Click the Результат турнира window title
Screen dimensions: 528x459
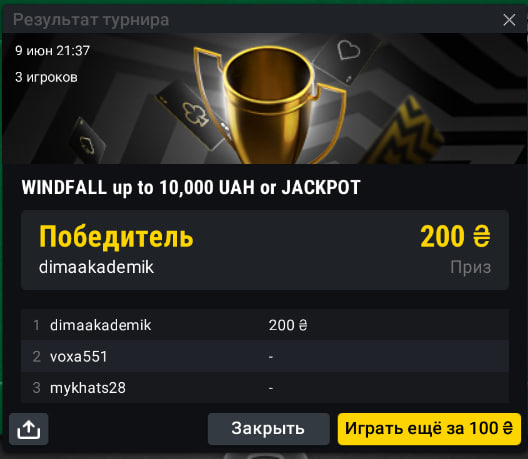91,20
